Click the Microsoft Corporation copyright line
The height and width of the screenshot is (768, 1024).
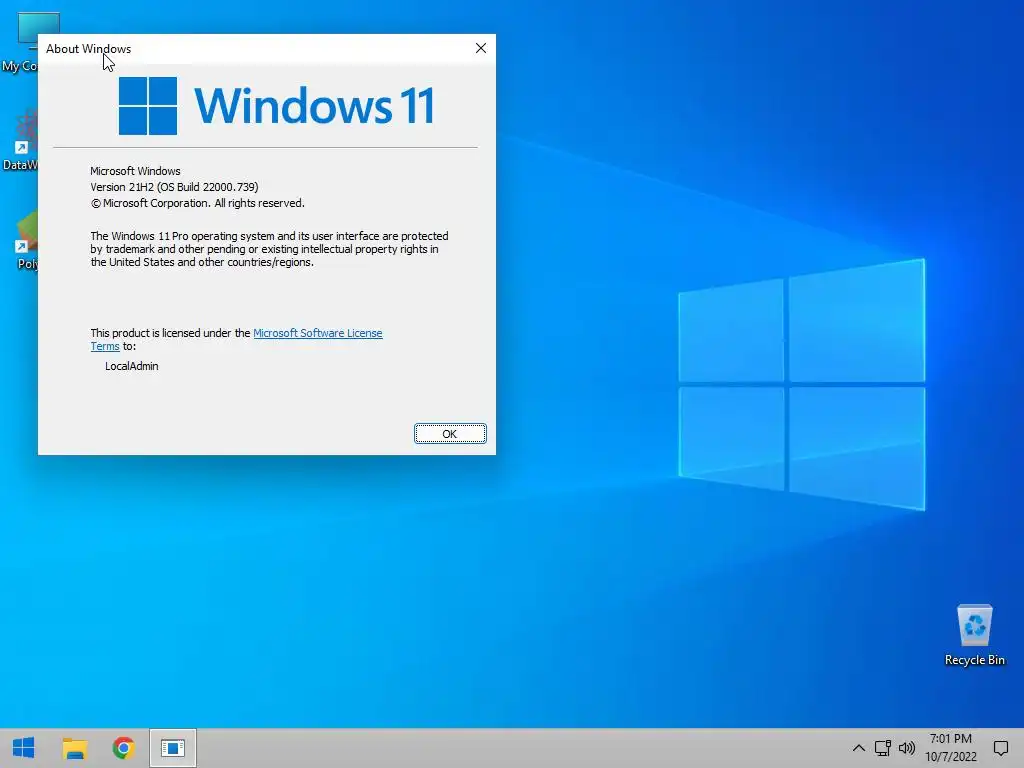[197, 203]
